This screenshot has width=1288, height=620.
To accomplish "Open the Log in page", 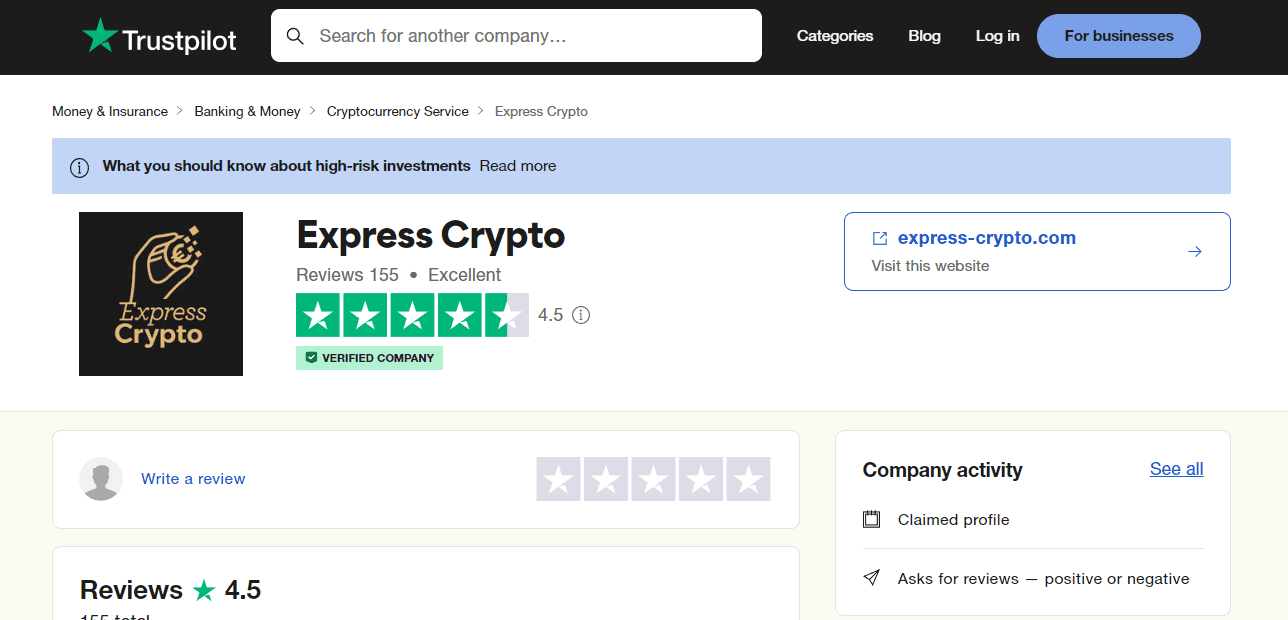I will (997, 36).
